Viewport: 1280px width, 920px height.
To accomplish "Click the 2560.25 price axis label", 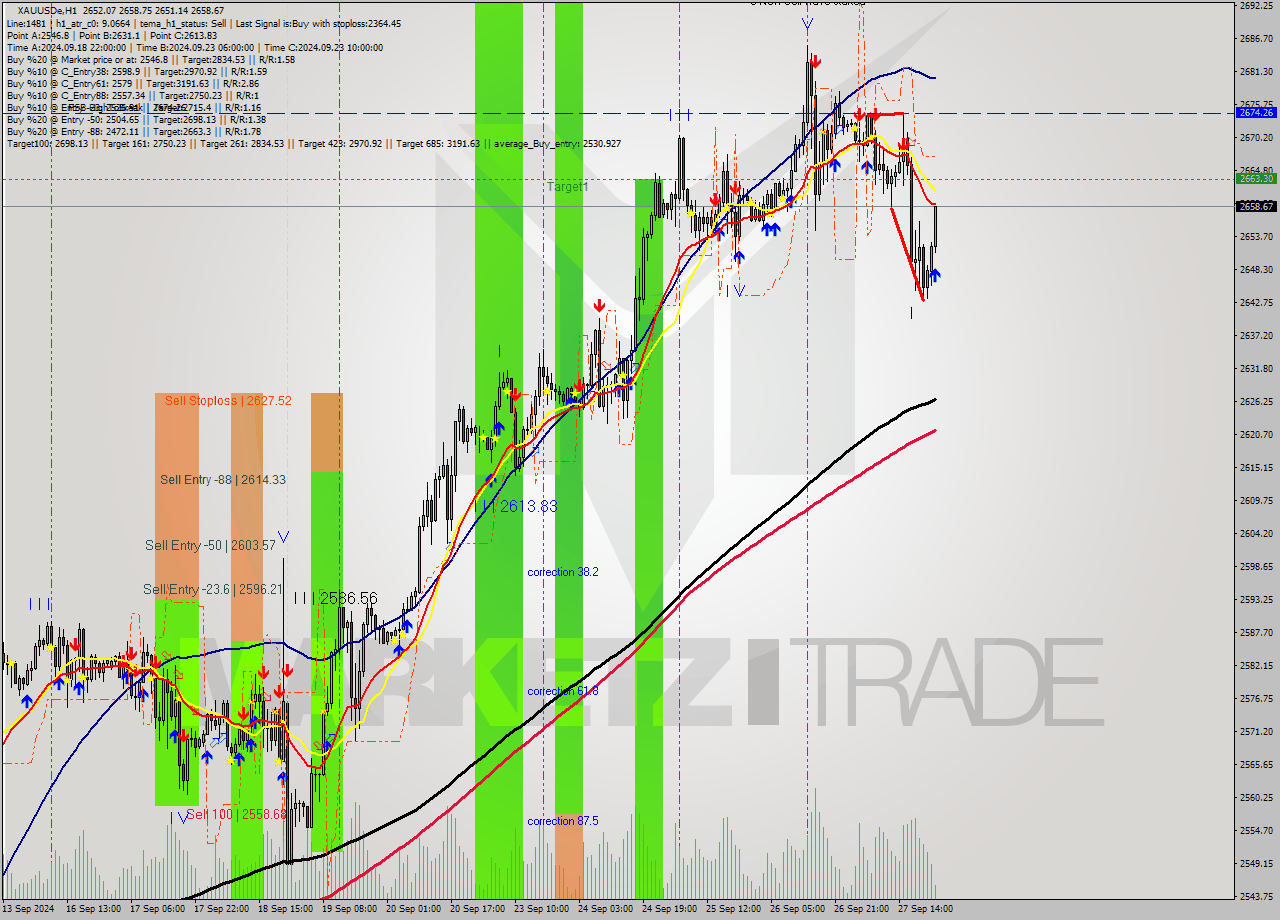I will [x=1256, y=797].
